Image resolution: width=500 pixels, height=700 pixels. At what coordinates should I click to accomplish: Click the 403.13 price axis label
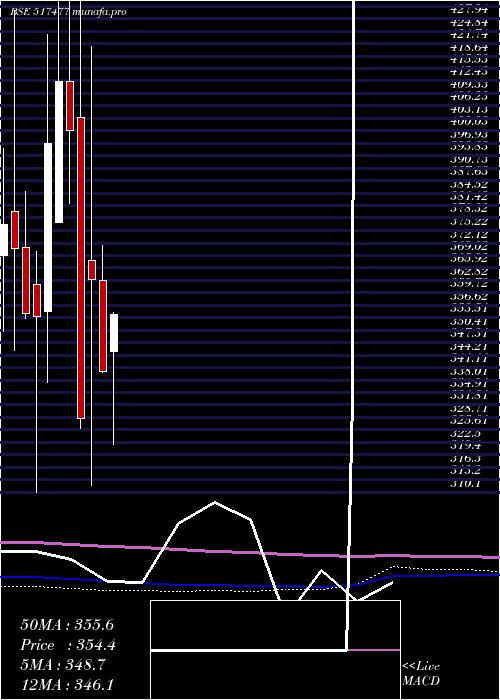(x=468, y=109)
